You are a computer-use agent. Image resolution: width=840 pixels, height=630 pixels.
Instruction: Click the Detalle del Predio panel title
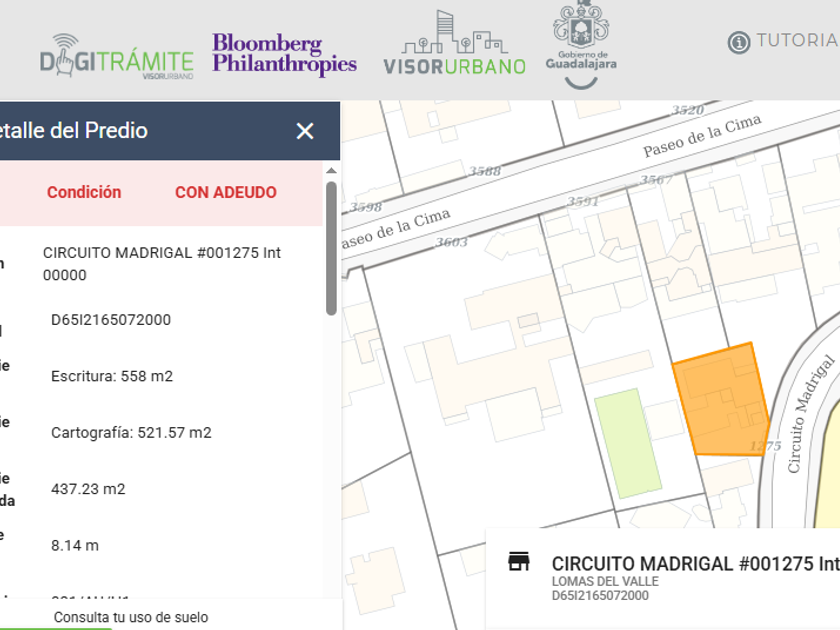point(73,131)
